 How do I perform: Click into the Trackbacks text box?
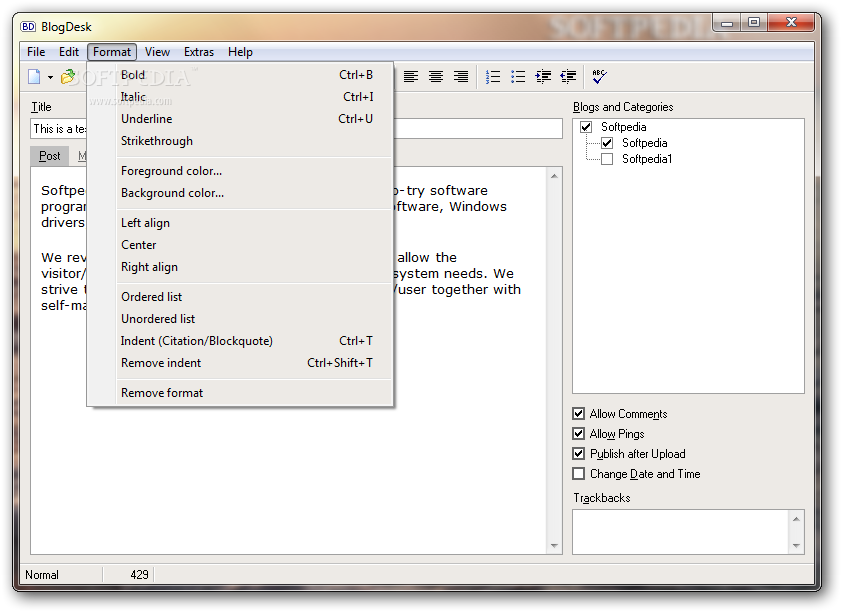pos(681,531)
